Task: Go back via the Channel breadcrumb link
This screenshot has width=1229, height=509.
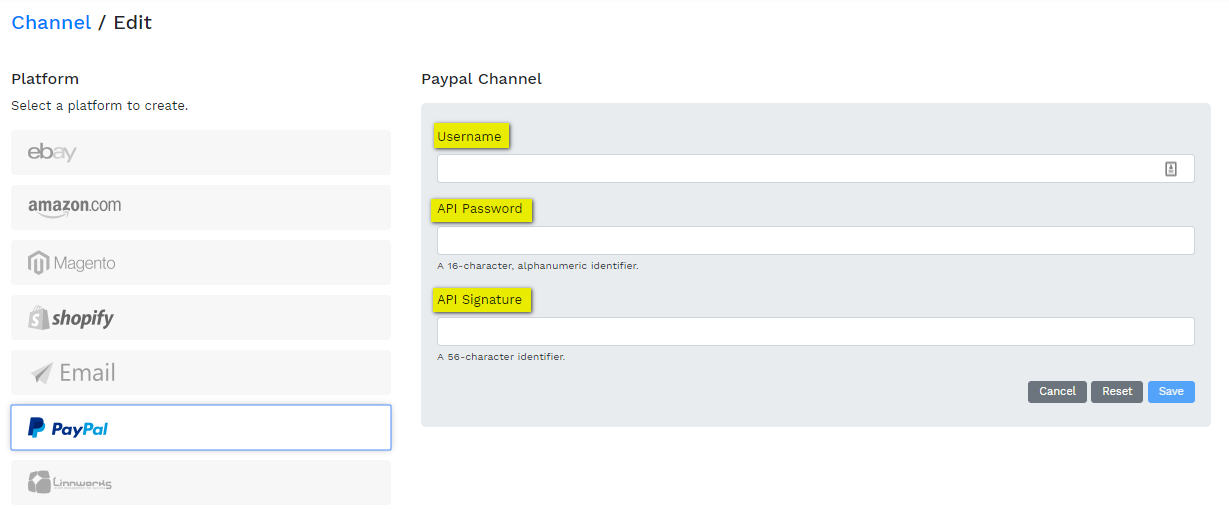Action: 51,22
